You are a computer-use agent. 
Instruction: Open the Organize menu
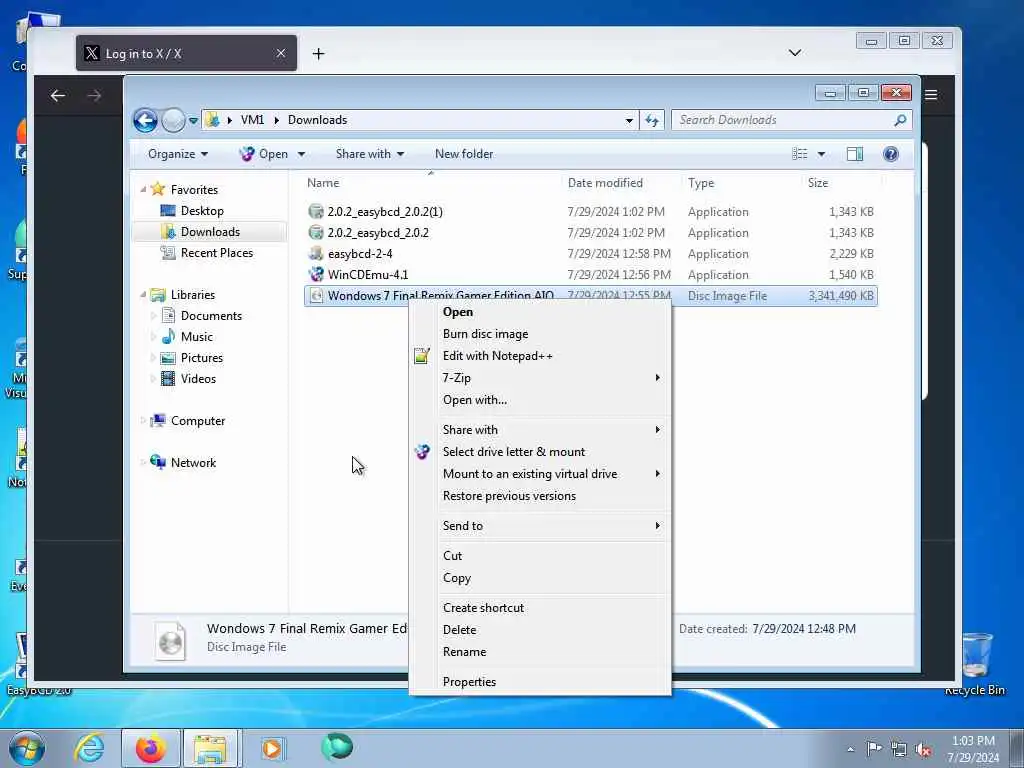[x=178, y=154]
